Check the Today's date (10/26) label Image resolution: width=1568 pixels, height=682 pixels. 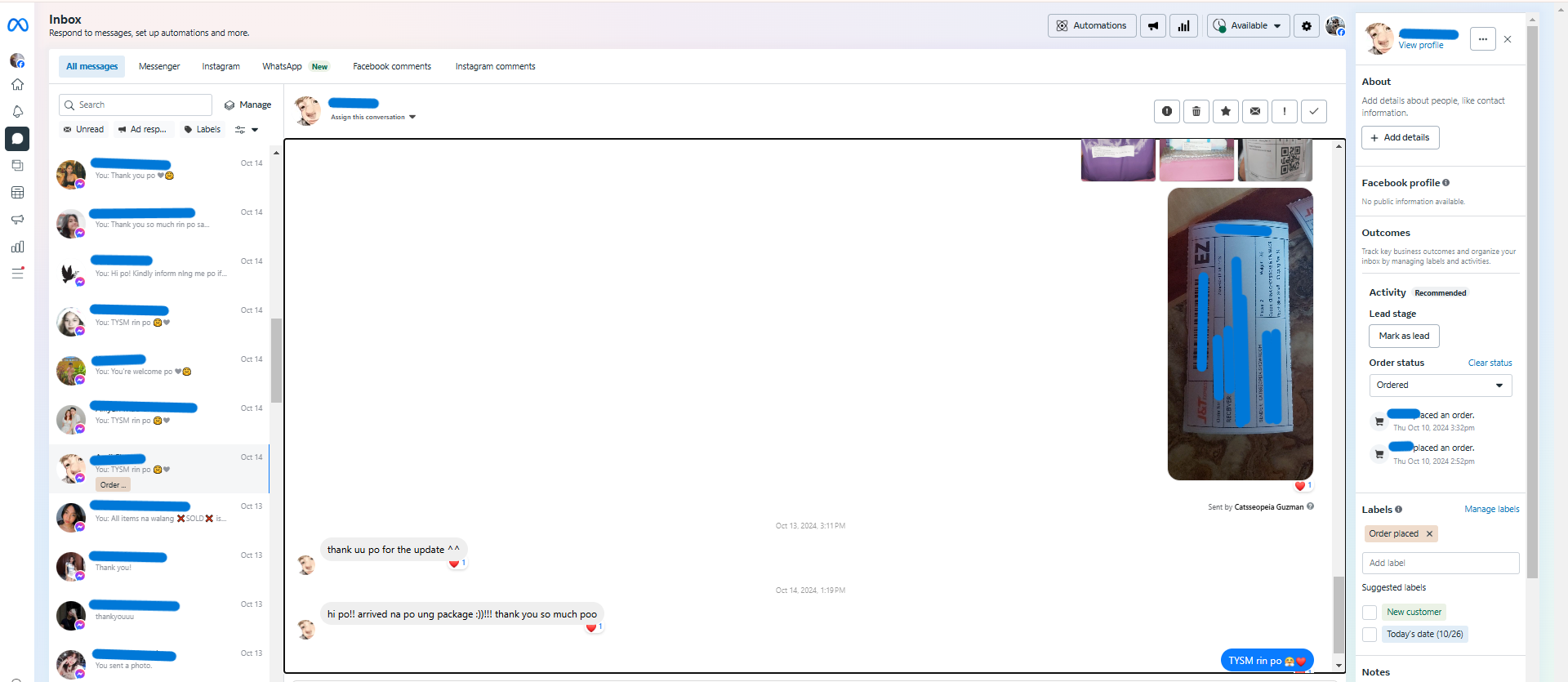pos(1370,635)
